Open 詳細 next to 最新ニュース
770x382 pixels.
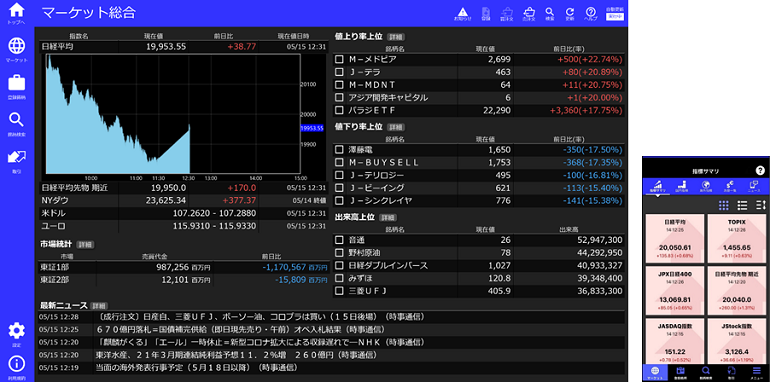click(x=100, y=306)
